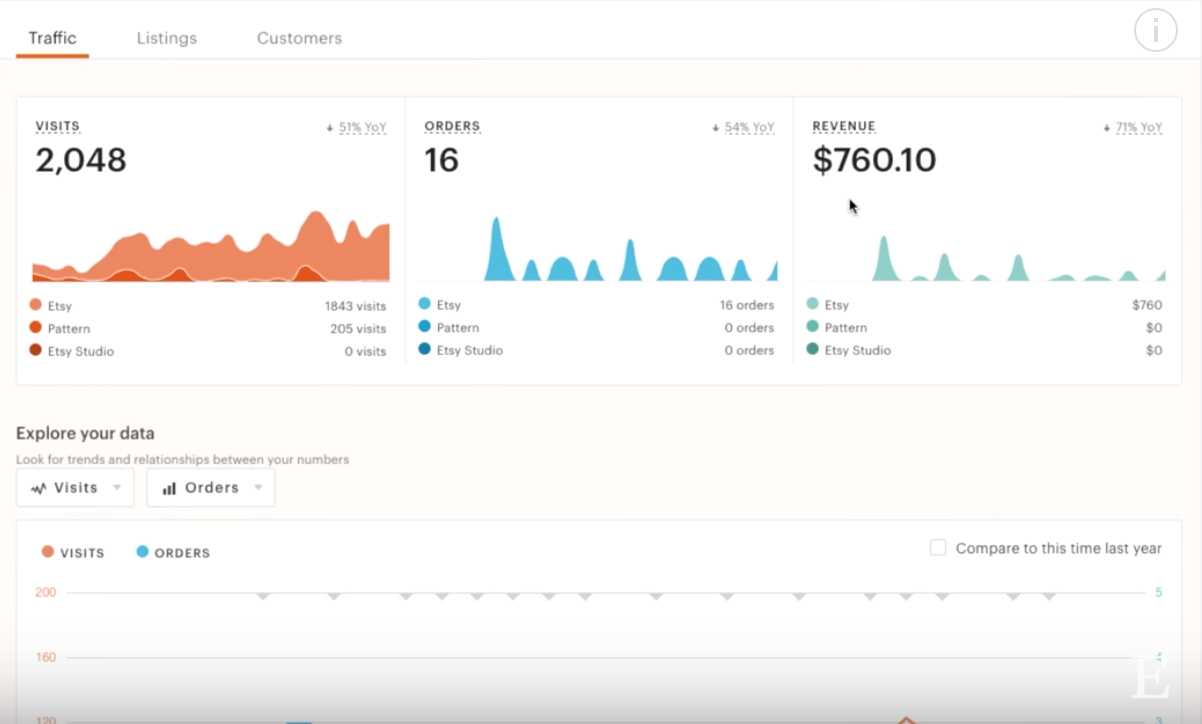Viewport: 1202px width, 724px height.
Task: Click the underlined REVENUE heading
Action: pyautogui.click(x=844, y=127)
